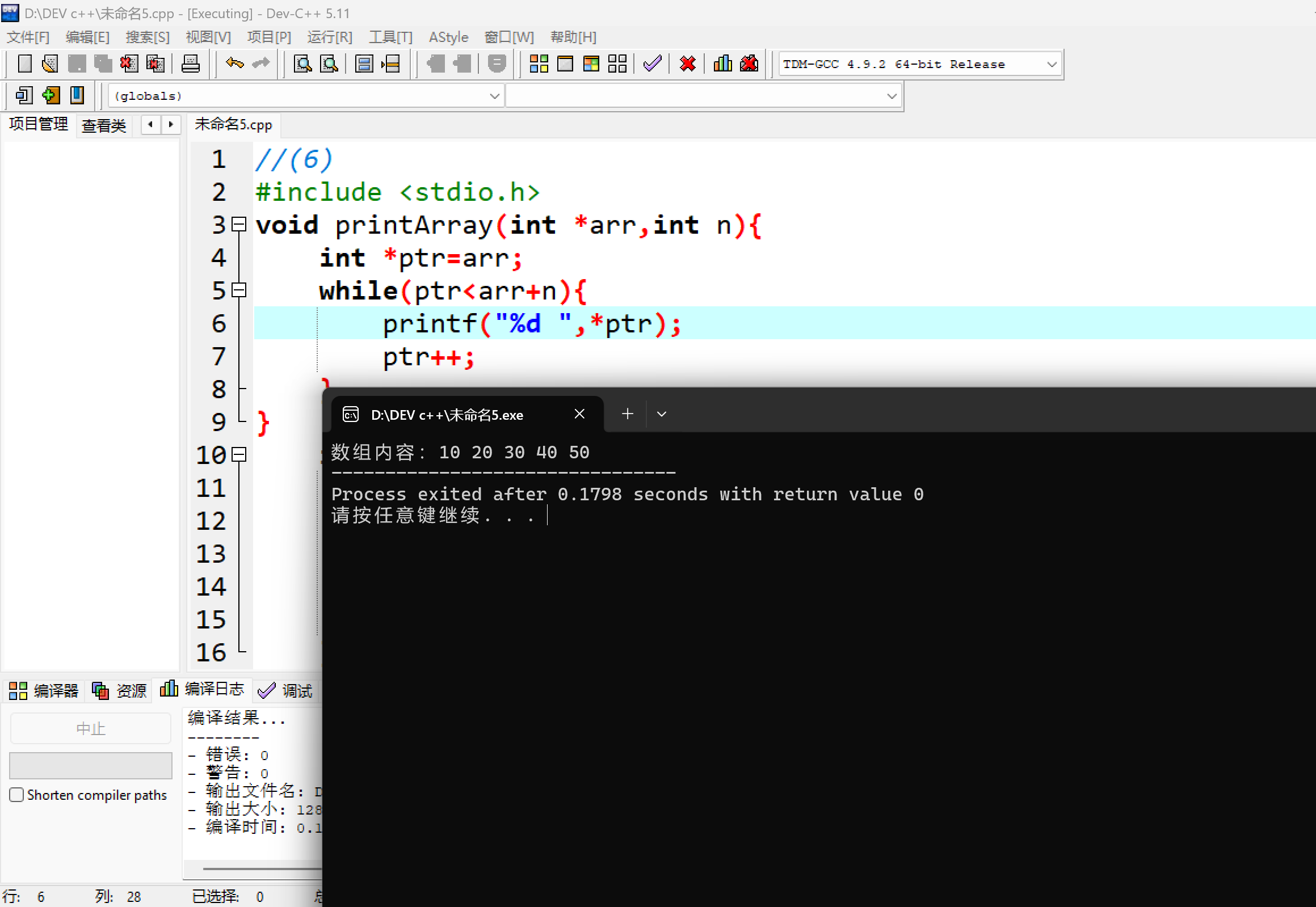The height and width of the screenshot is (907, 1316).
Task: Enable Shorten compiler paths checkbox
Action: click(16, 795)
